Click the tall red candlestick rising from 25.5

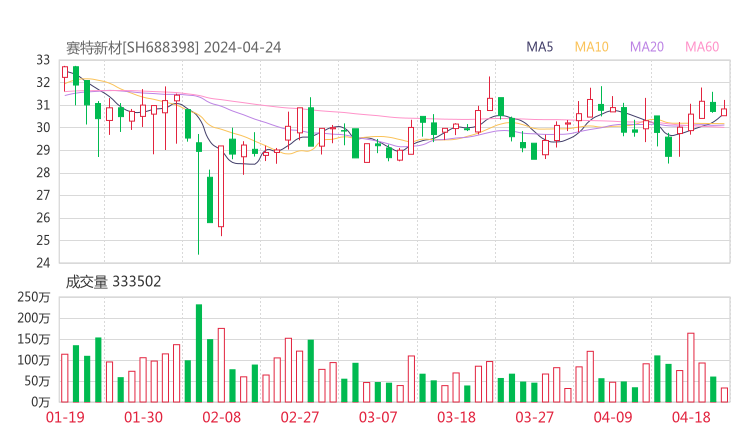point(221,190)
